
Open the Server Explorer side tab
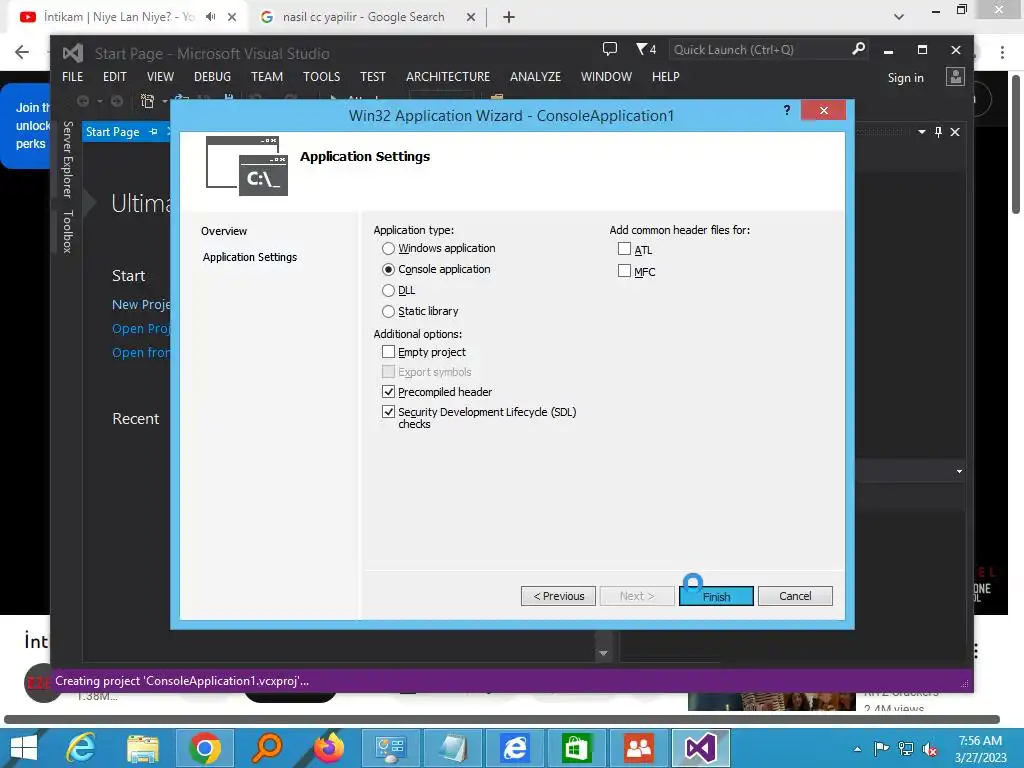[x=67, y=159]
